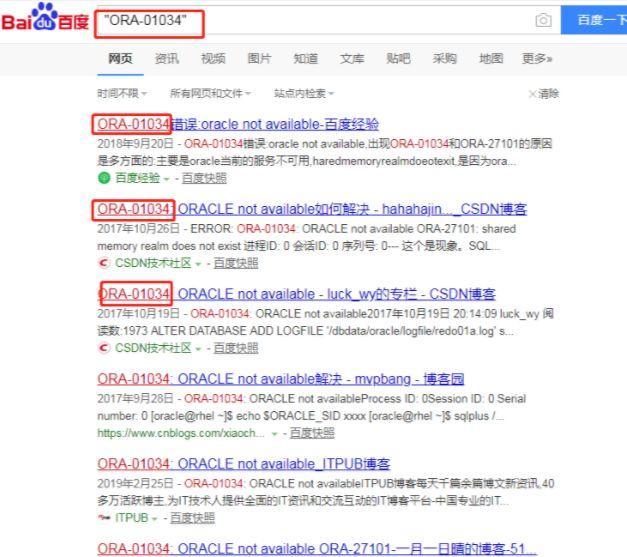
Task: Expand dropdown arrow beside cnblogs URL
Action: click(274, 434)
